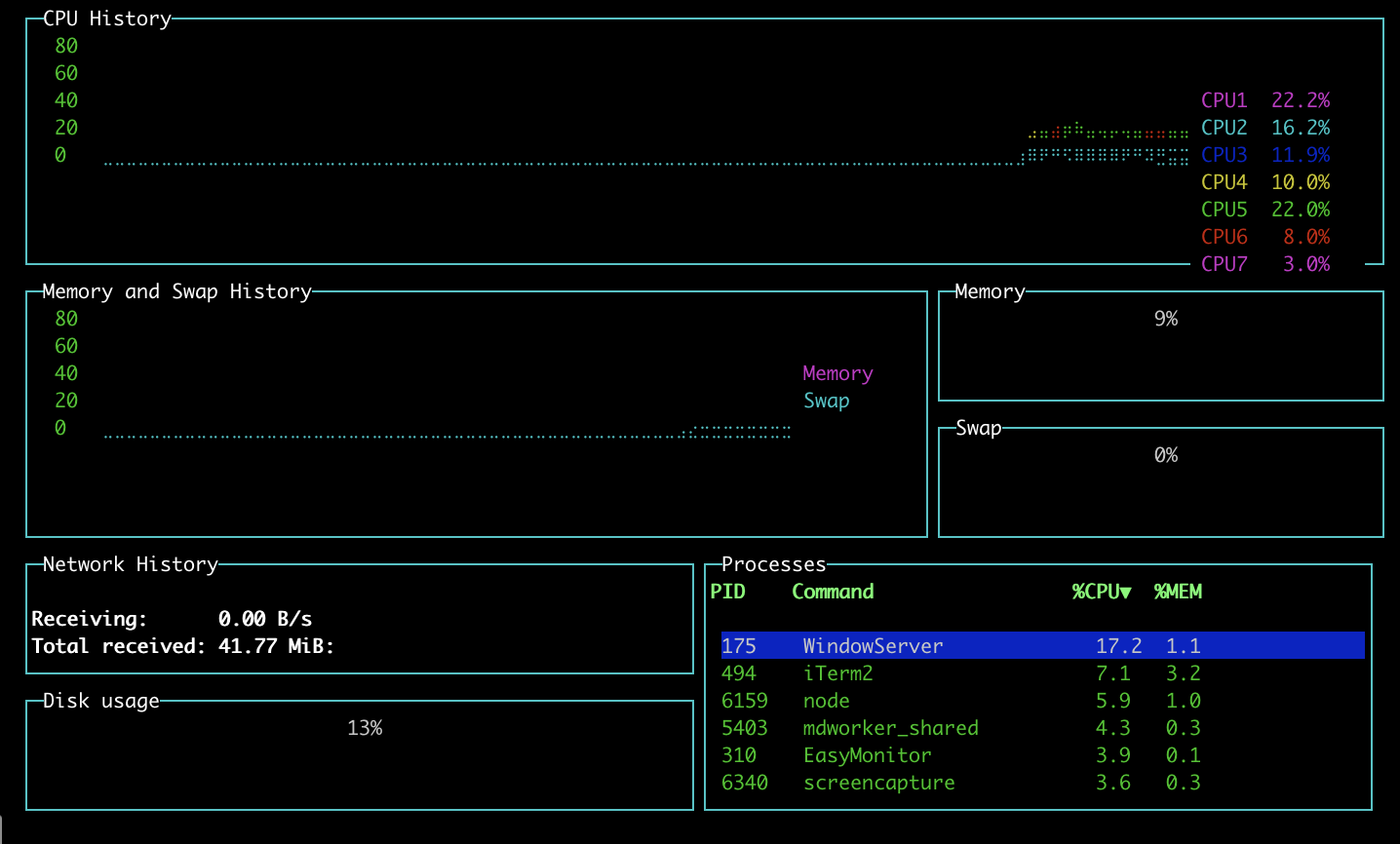The image size is (1400, 844).
Task: Select the mdworker_shared process entry
Action: [890, 728]
